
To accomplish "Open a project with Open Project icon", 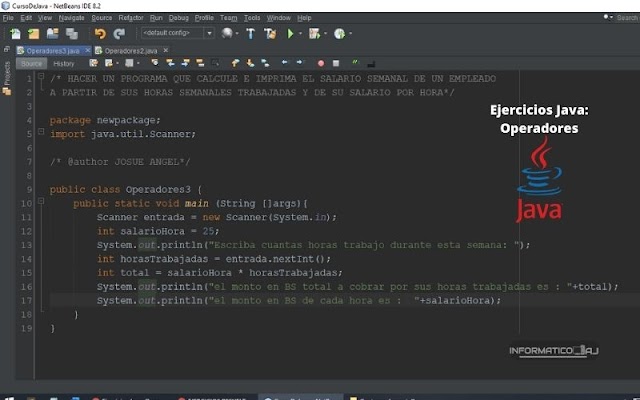I will click(x=53, y=33).
